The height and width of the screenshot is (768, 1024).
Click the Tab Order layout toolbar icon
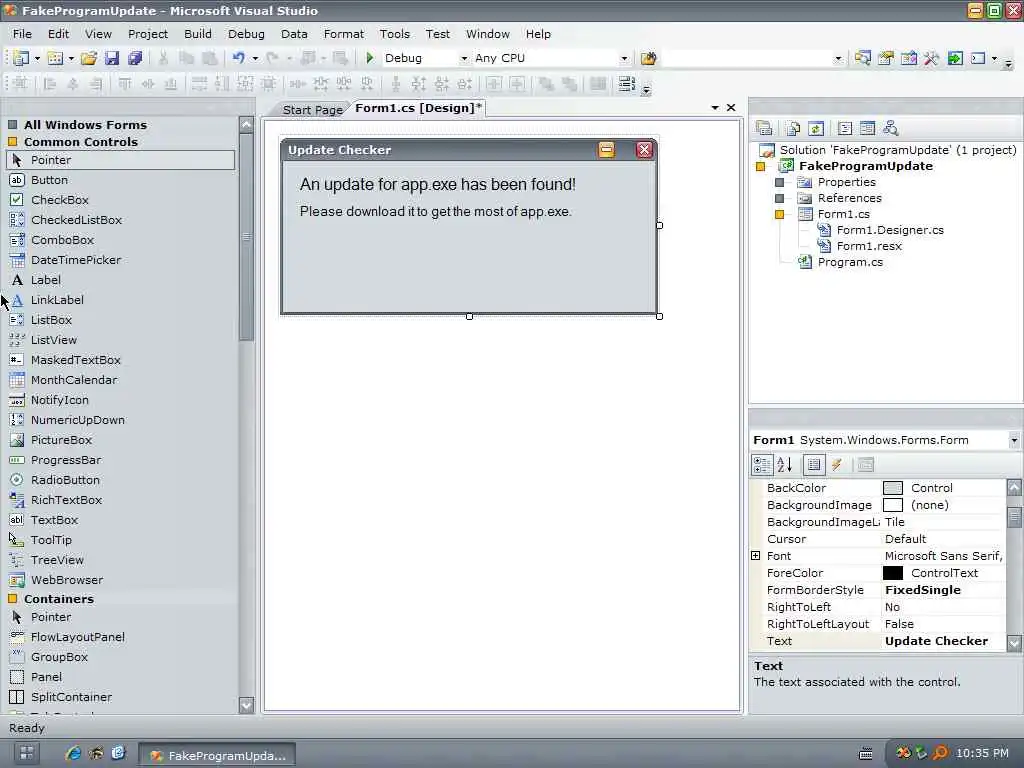(626, 84)
